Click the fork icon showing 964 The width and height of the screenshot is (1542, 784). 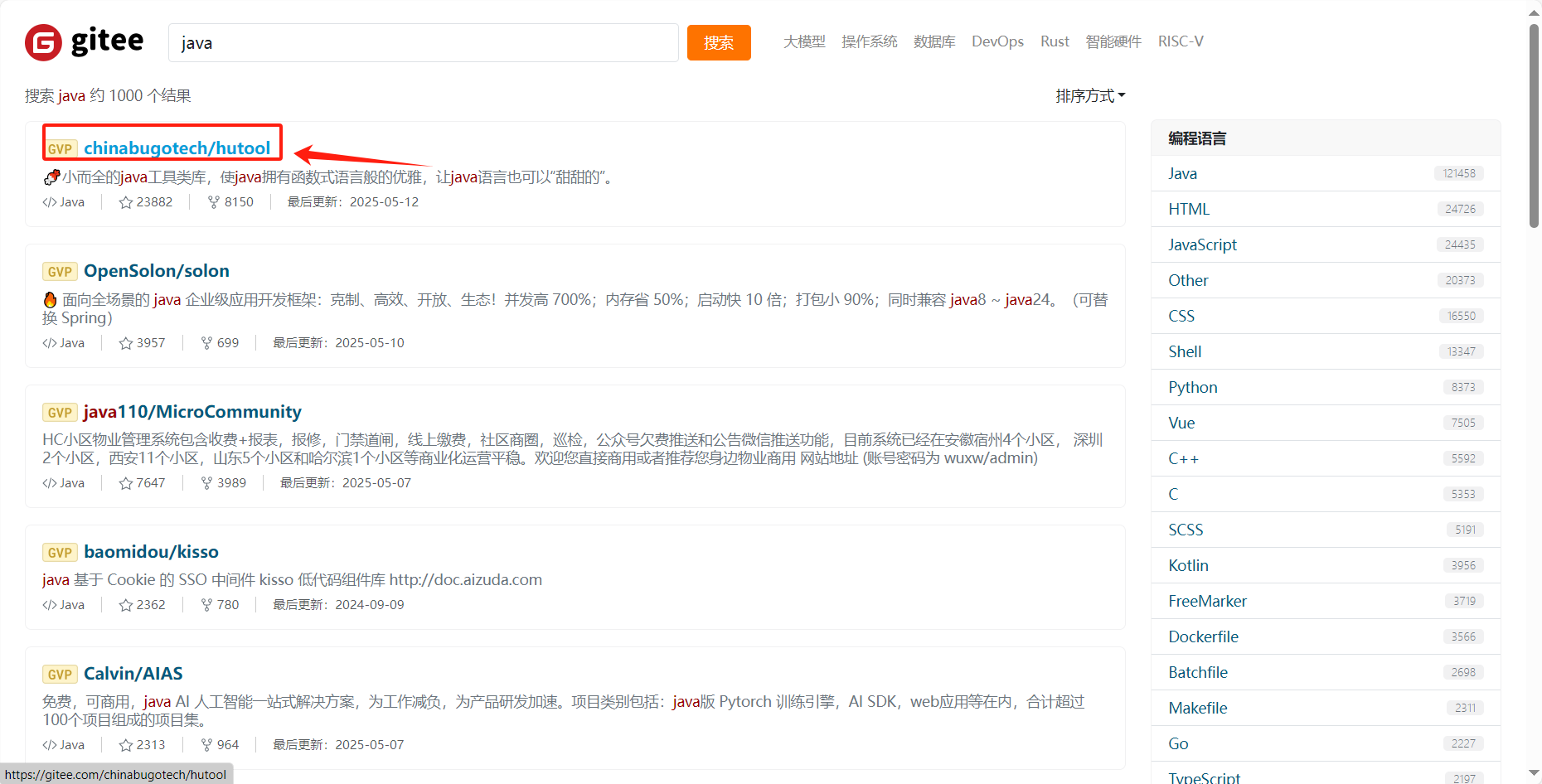pos(206,745)
